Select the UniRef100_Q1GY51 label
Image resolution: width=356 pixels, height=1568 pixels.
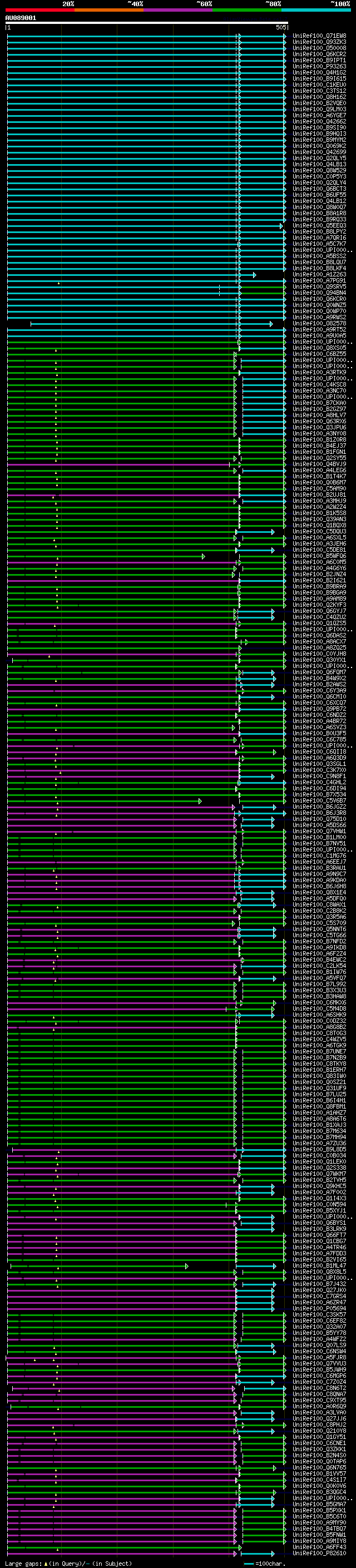coord(319,1437)
